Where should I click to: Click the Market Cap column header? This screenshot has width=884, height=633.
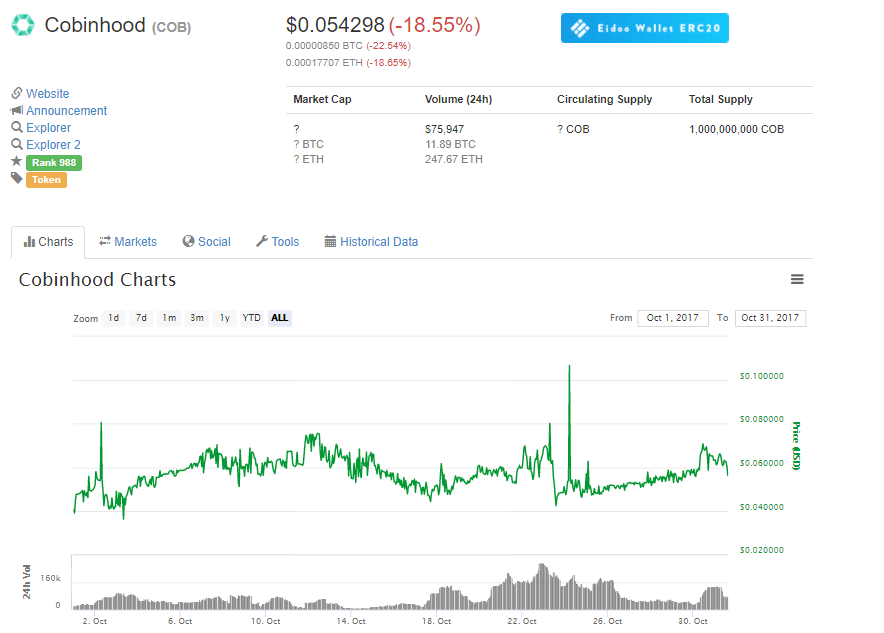pos(322,99)
